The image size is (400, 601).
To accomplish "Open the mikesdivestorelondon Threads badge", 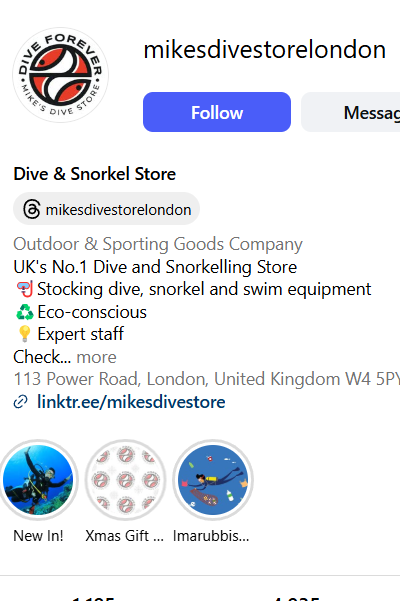I will point(107,209).
